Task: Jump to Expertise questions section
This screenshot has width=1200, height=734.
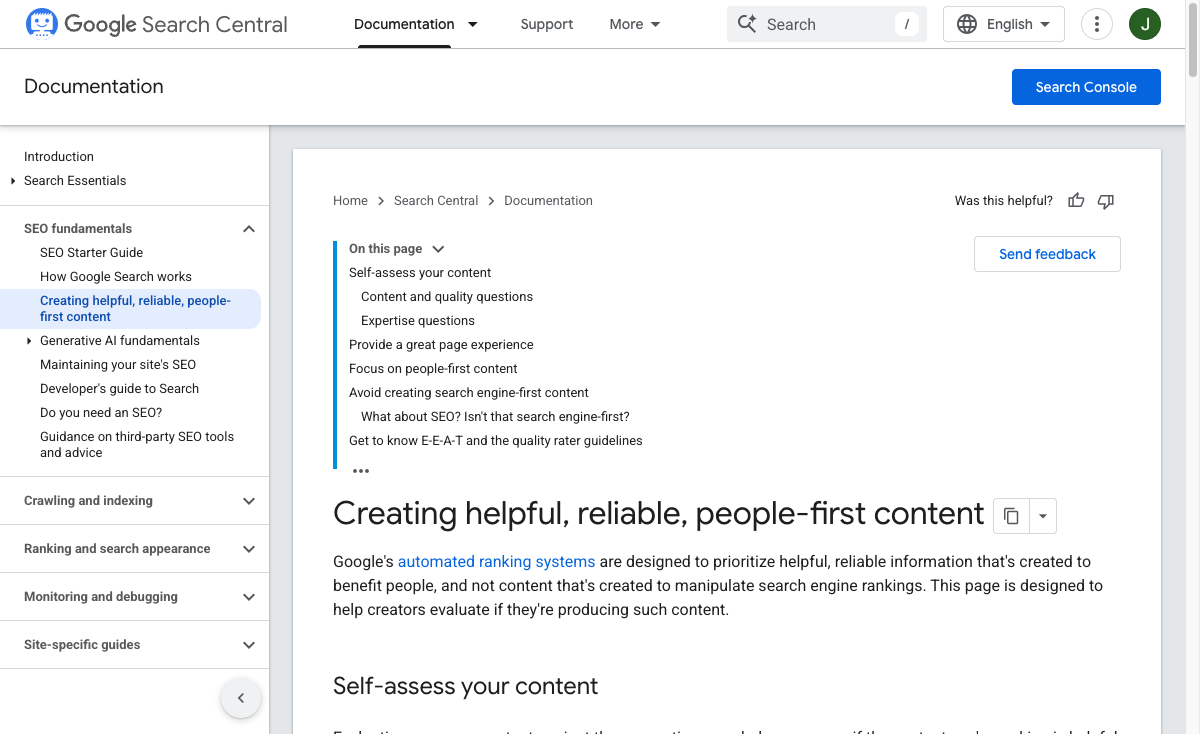Action: [418, 321]
